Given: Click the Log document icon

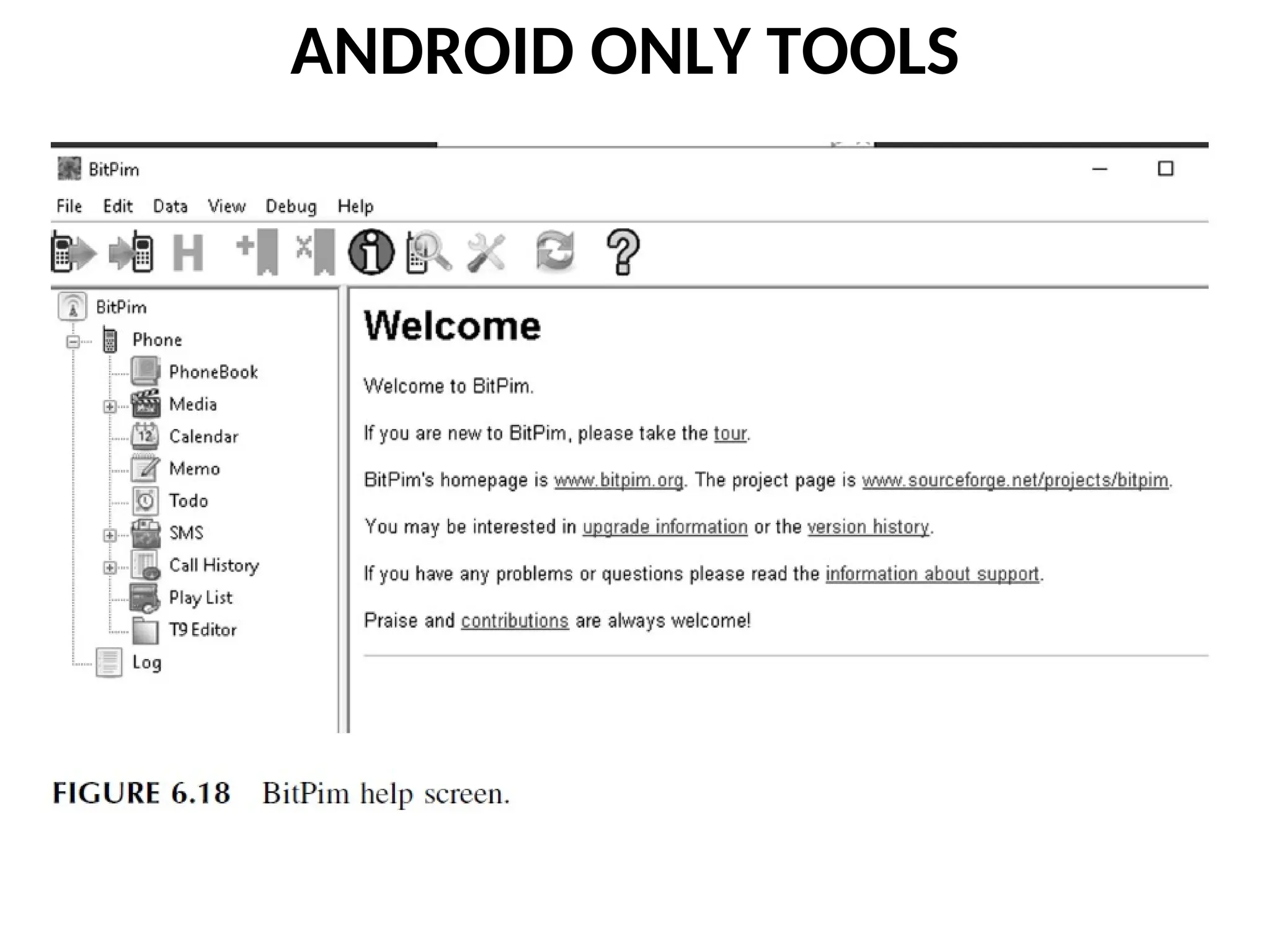Looking at the screenshot, I should click(x=109, y=662).
